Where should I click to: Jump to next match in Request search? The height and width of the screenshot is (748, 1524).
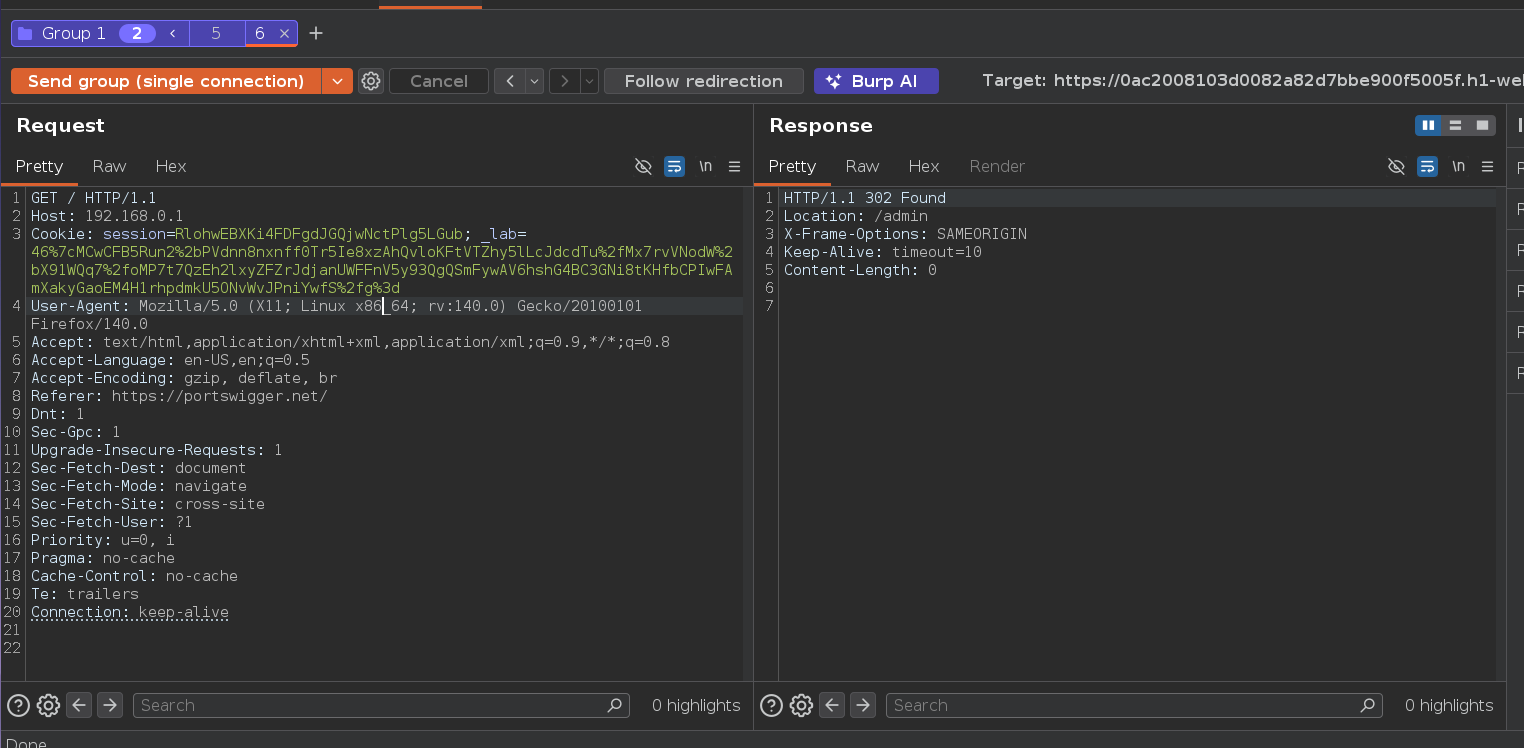[110, 705]
